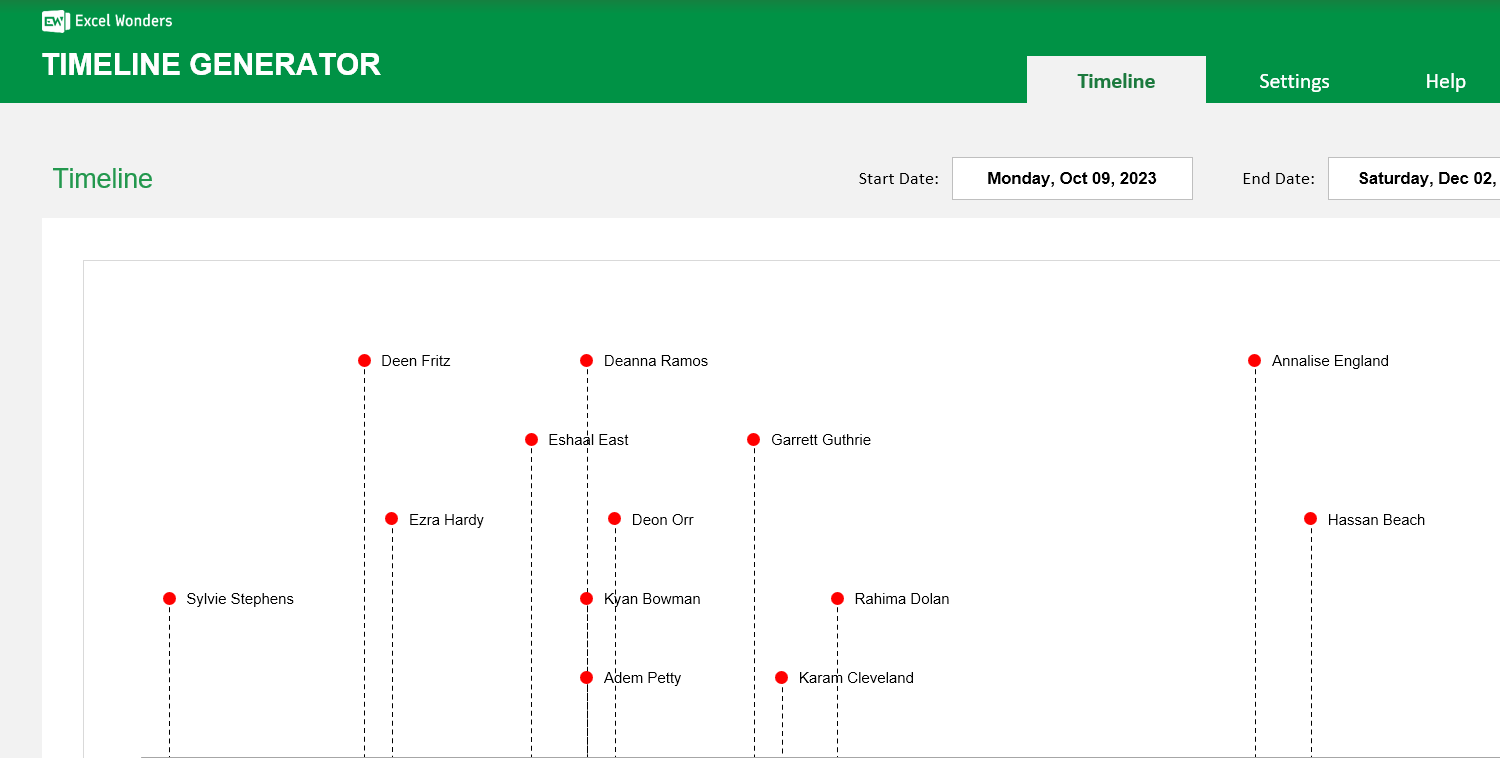Select the Deanna Ramos milestone marker
Screen dimensions: 1500x758
[587, 360]
